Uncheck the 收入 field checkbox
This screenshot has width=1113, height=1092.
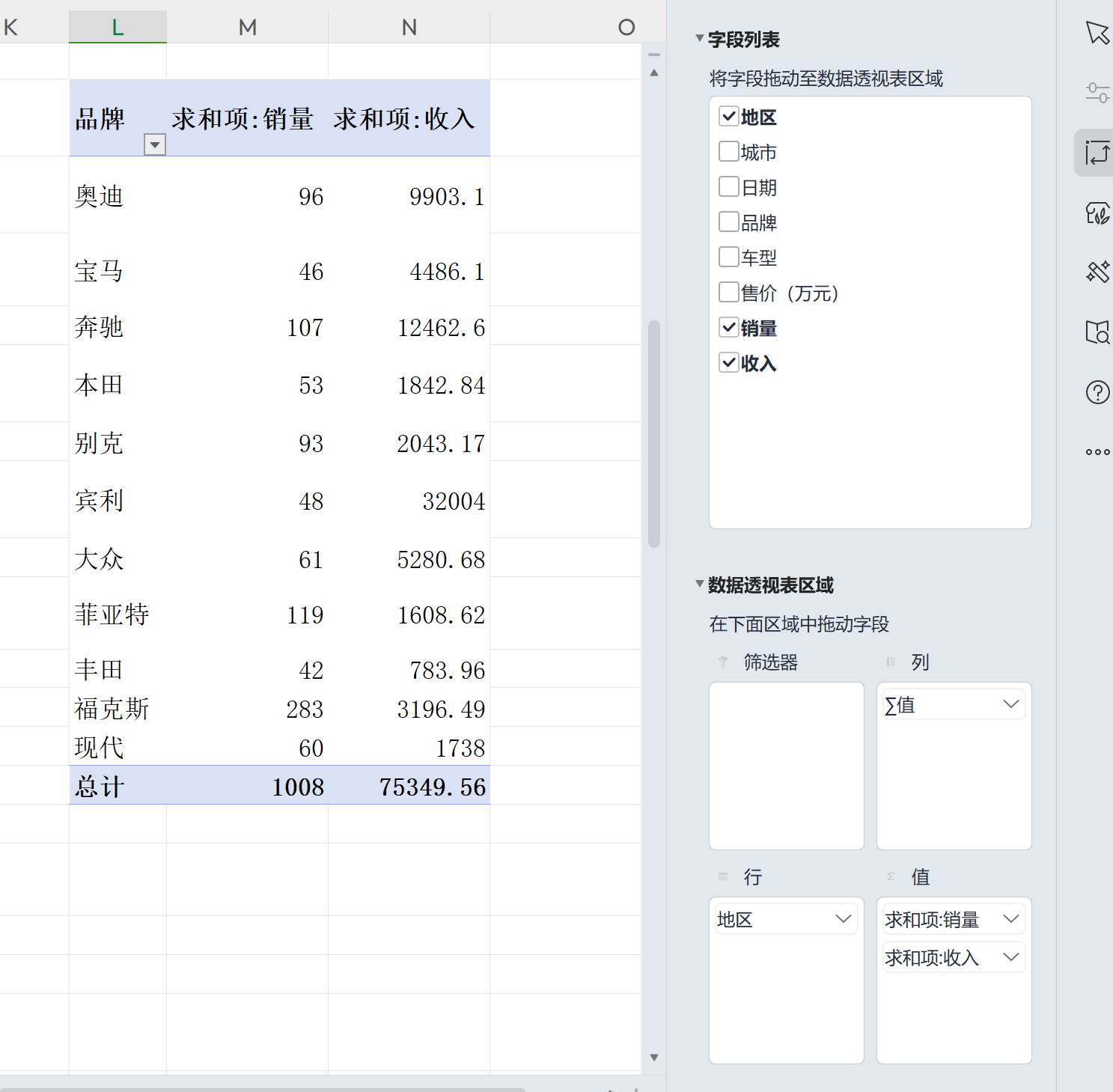click(729, 362)
